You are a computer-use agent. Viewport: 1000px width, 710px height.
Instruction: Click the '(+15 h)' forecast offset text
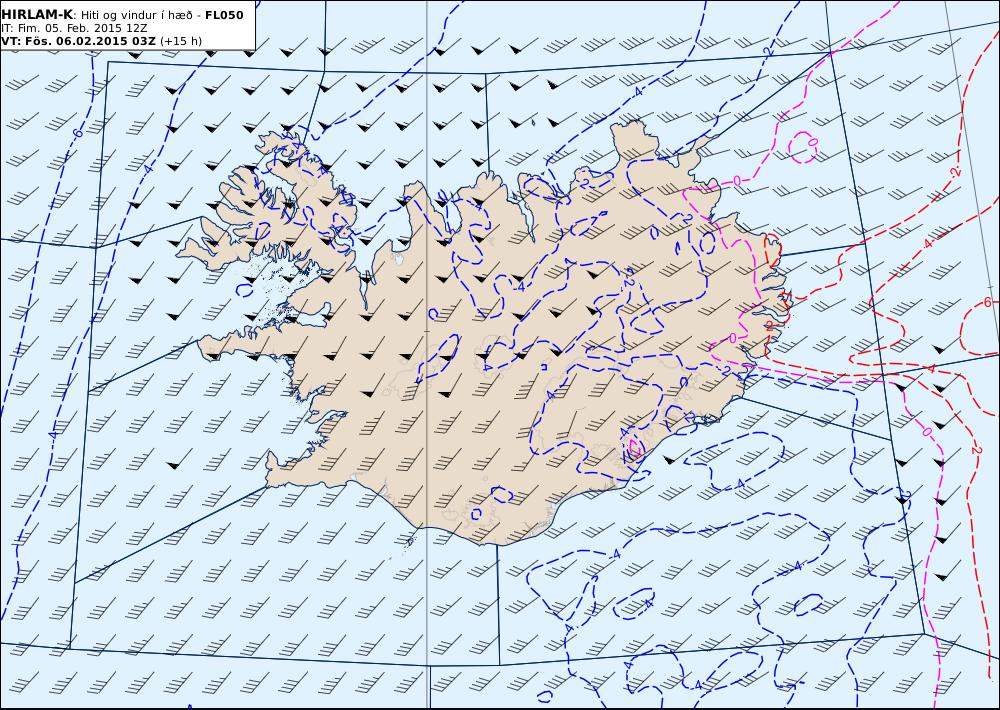pos(180,41)
